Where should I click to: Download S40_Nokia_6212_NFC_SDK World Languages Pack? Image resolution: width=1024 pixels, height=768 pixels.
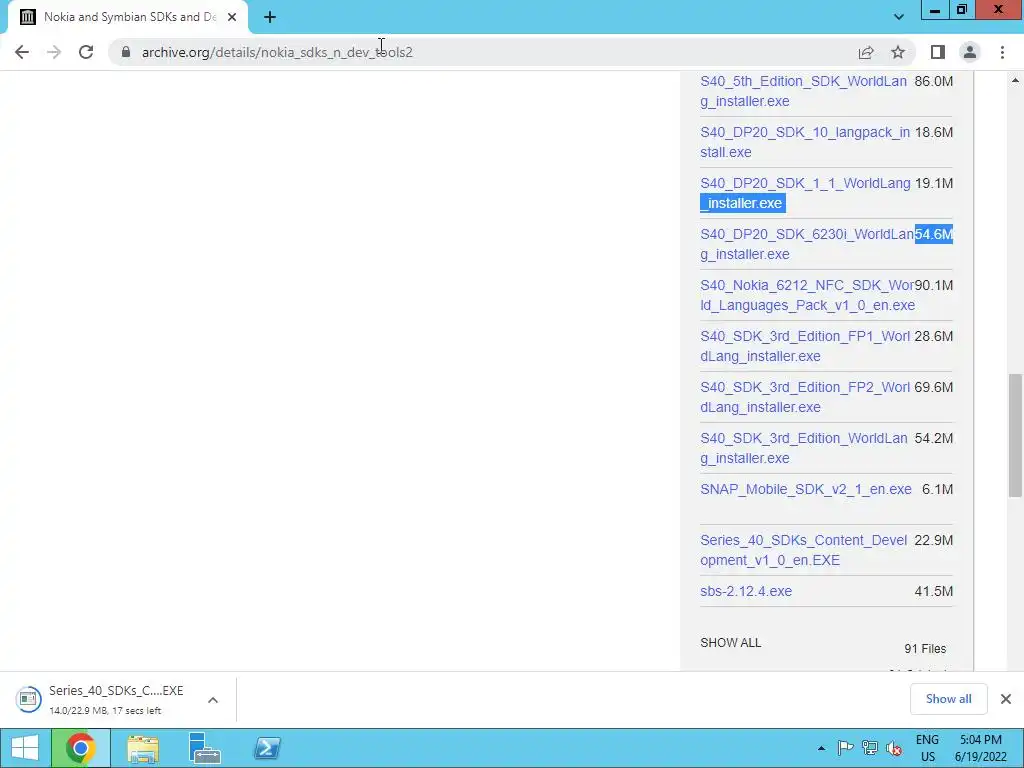click(807, 295)
